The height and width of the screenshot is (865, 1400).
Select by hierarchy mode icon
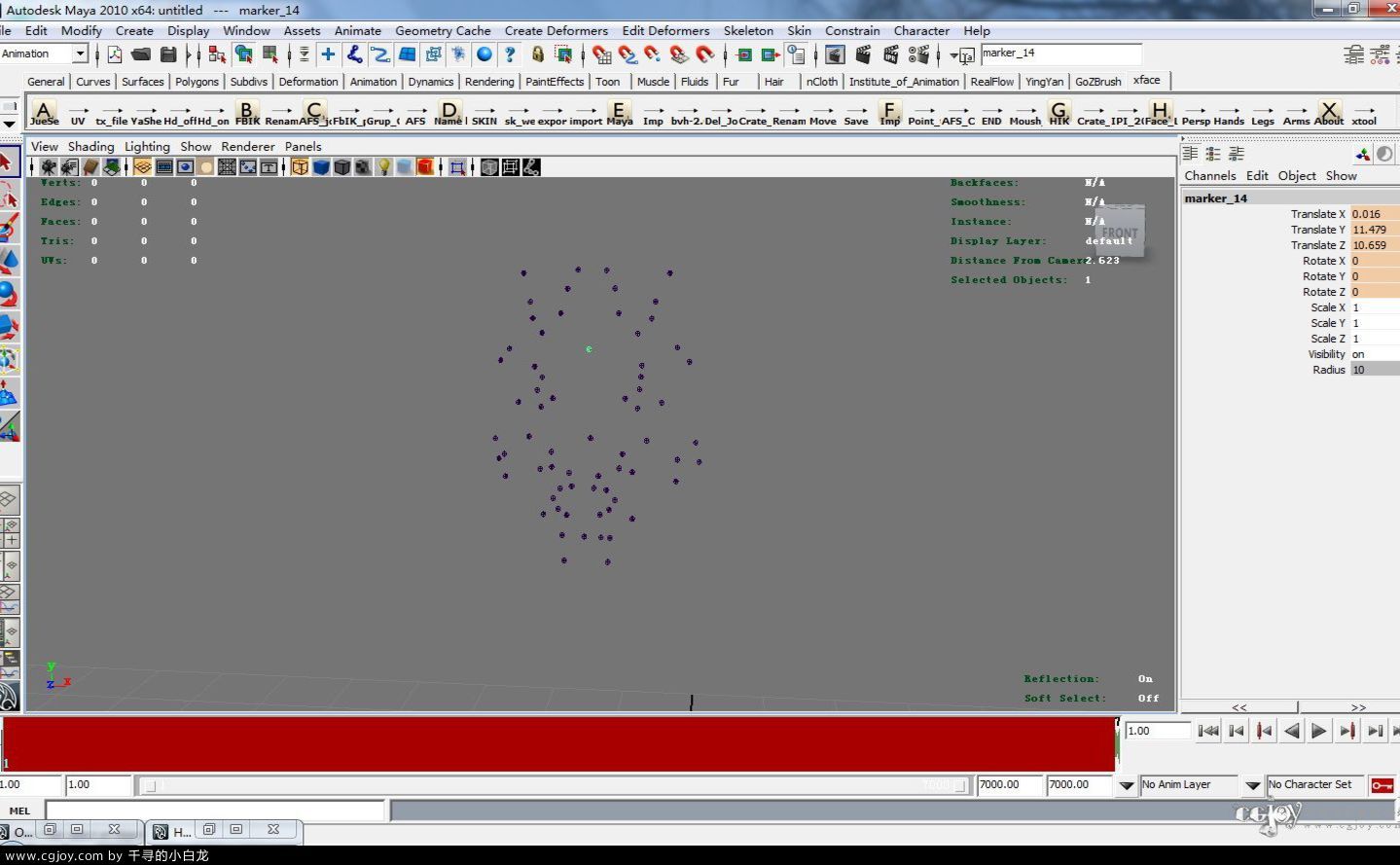pyautogui.click(x=217, y=54)
